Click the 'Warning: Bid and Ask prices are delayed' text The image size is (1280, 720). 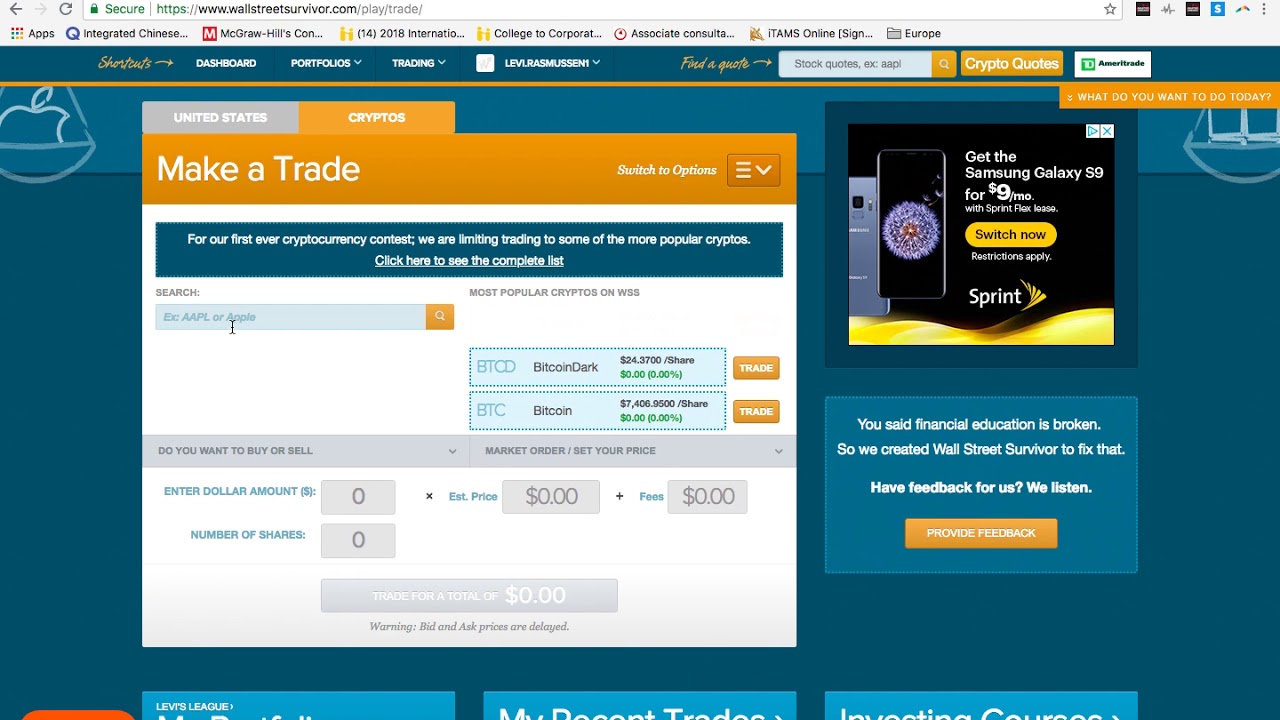tap(469, 627)
